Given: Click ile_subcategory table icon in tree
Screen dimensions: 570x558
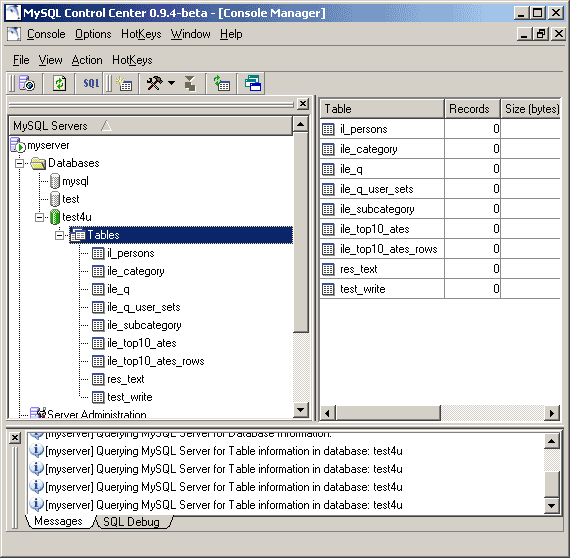Looking at the screenshot, I should point(98,325).
